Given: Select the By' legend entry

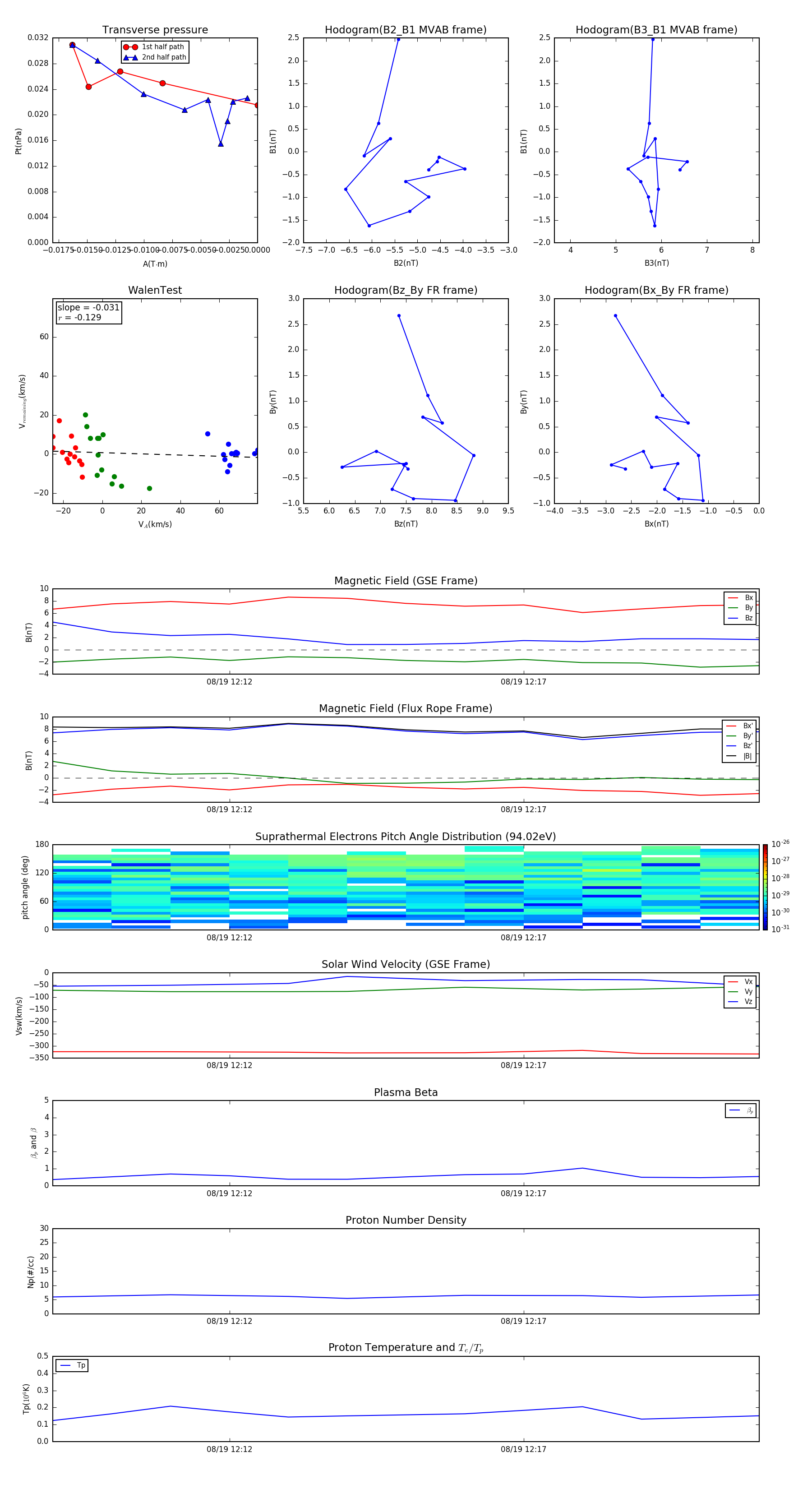Looking at the screenshot, I should pyautogui.click(x=740, y=736).
